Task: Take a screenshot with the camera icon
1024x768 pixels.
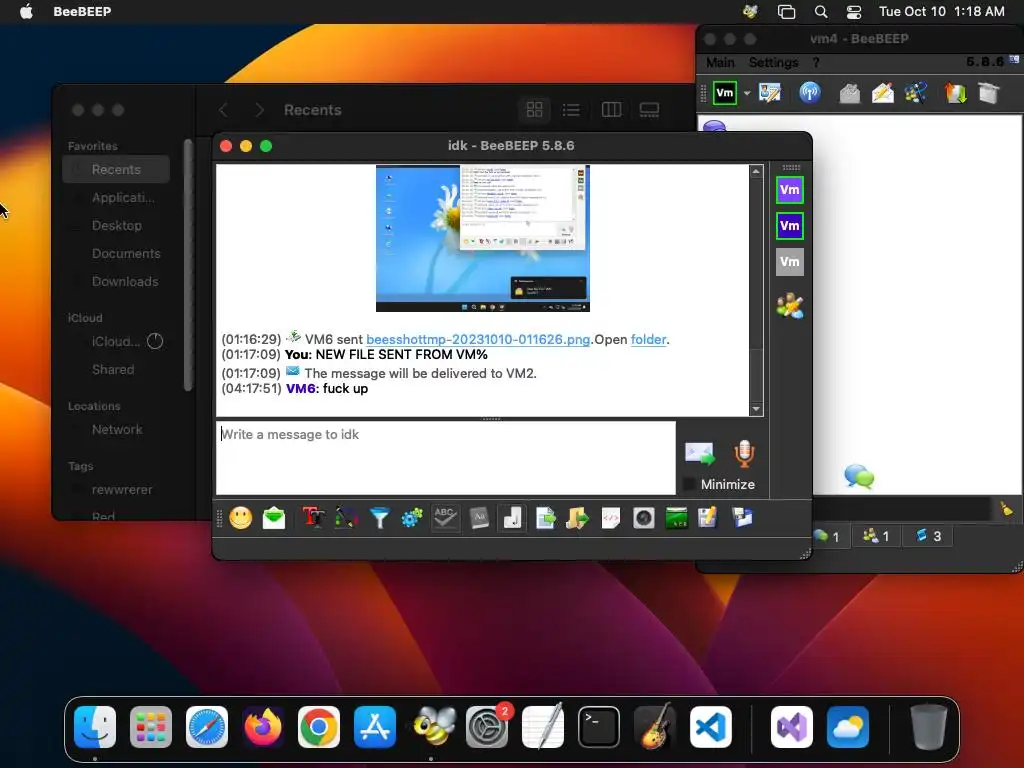Action: [x=644, y=519]
